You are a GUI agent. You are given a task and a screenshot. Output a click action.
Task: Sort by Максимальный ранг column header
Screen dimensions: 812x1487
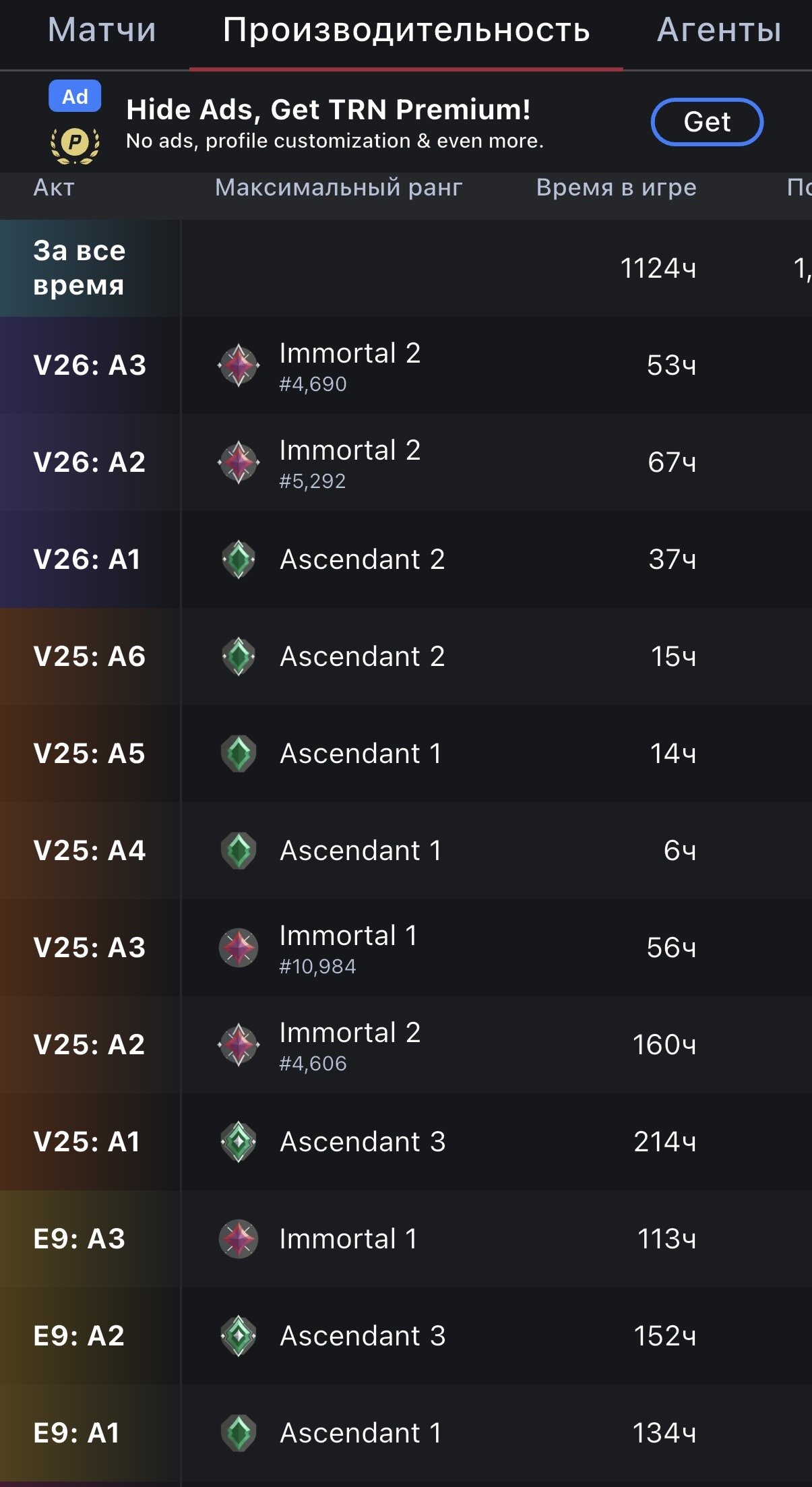(x=339, y=187)
